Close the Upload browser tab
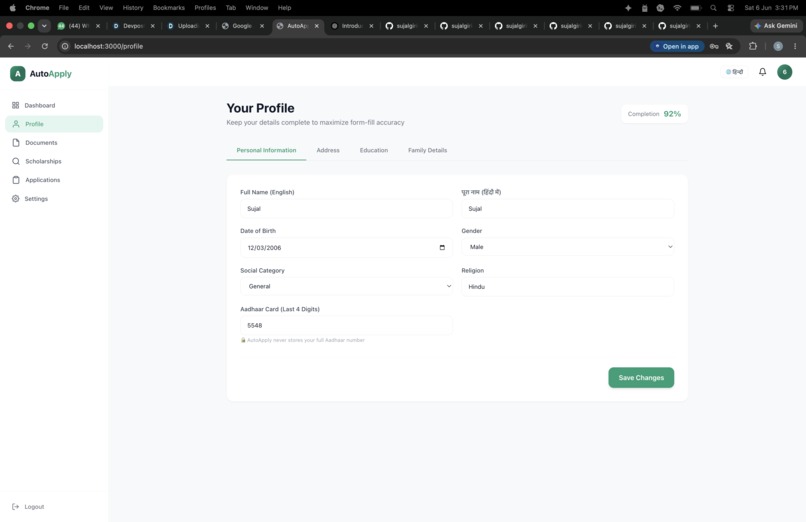Screen dimensions: 806x522 coord(207,26)
